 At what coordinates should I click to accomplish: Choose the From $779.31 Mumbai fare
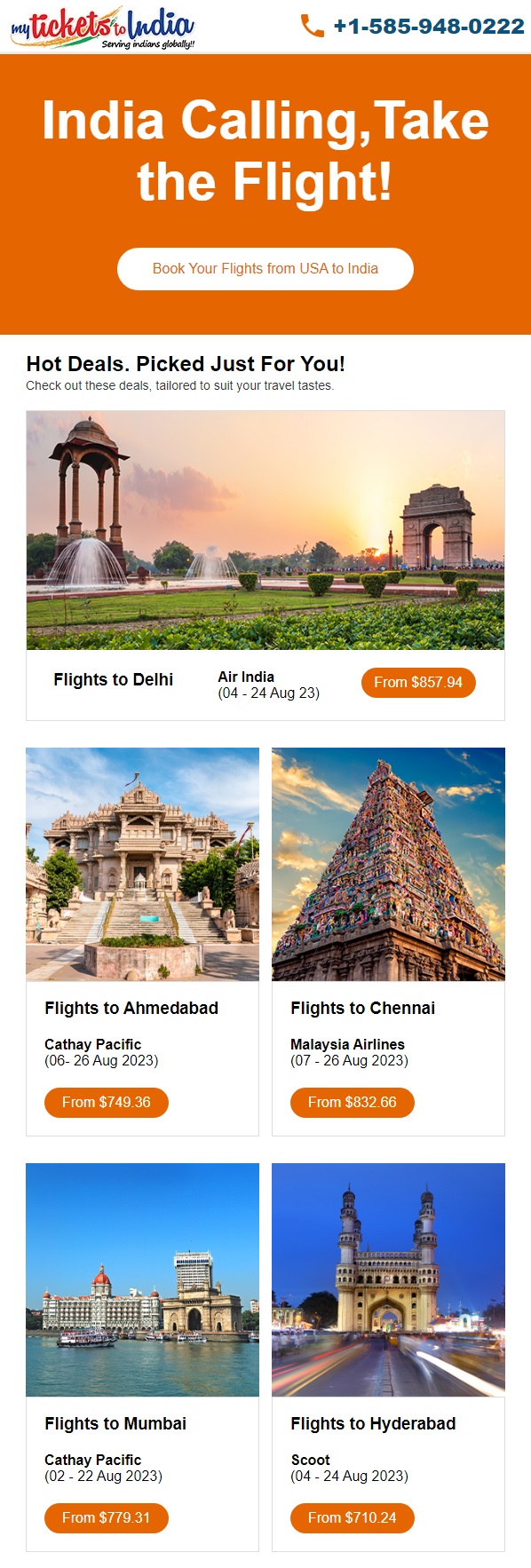pyautogui.click(x=107, y=1517)
